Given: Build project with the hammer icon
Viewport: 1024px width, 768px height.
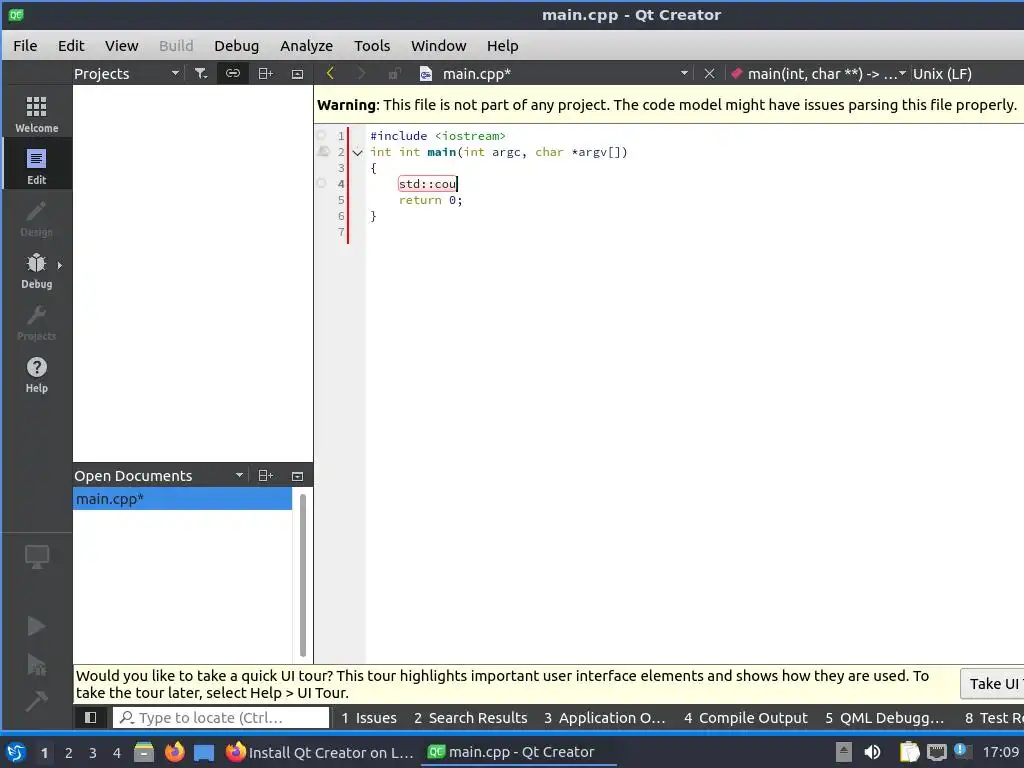Looking at the screenshot, I should tap(37, 701).
